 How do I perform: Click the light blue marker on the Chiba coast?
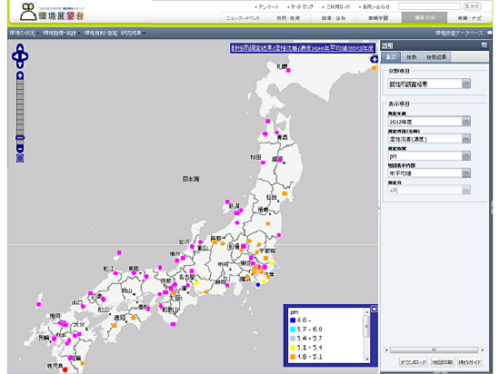(276, 267)
